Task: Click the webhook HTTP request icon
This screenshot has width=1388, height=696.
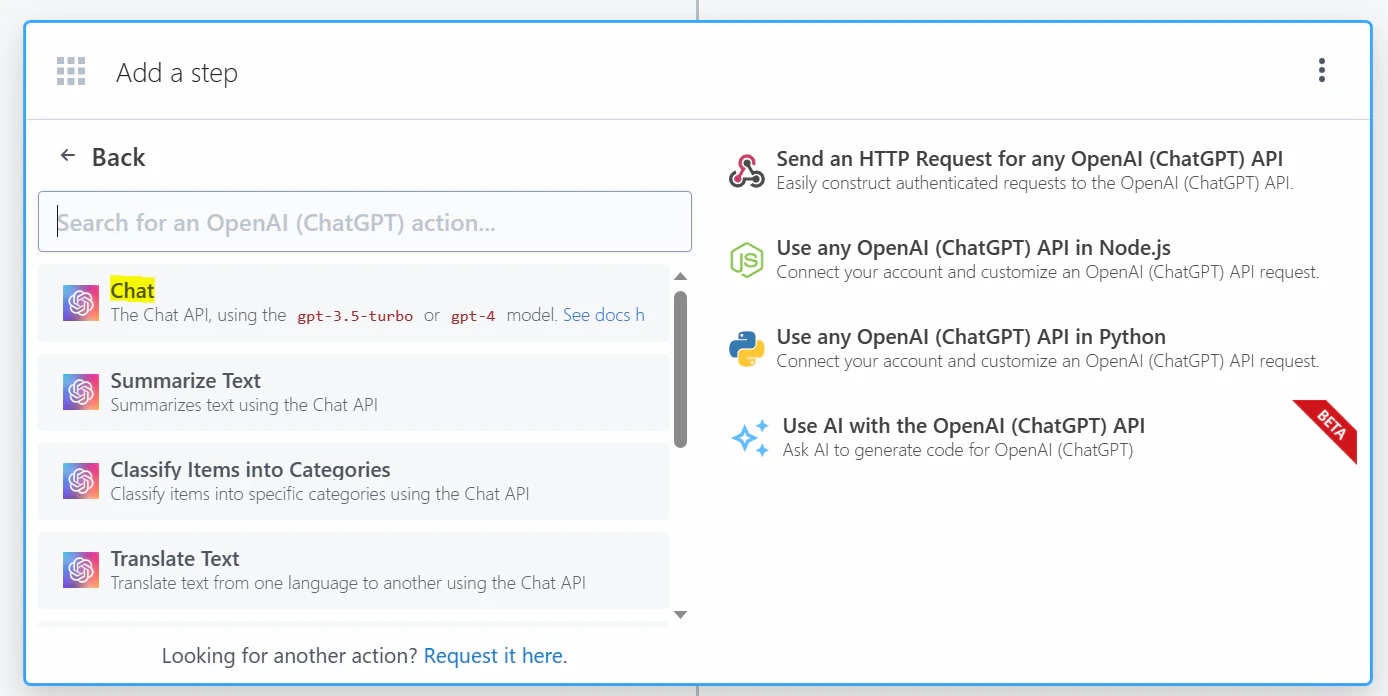Action: [747, 171]
